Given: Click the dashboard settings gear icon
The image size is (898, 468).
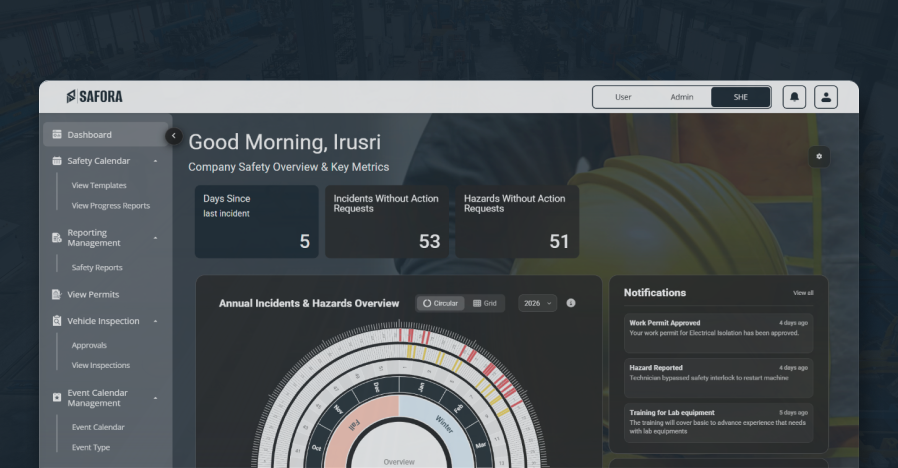Looking at the screenshot, I should pyautogui.click(x=819, y=156).
